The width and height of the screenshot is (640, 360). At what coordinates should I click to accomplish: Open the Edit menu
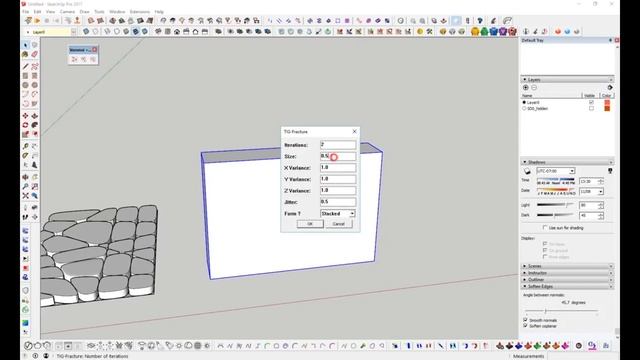tap(38, 12)
